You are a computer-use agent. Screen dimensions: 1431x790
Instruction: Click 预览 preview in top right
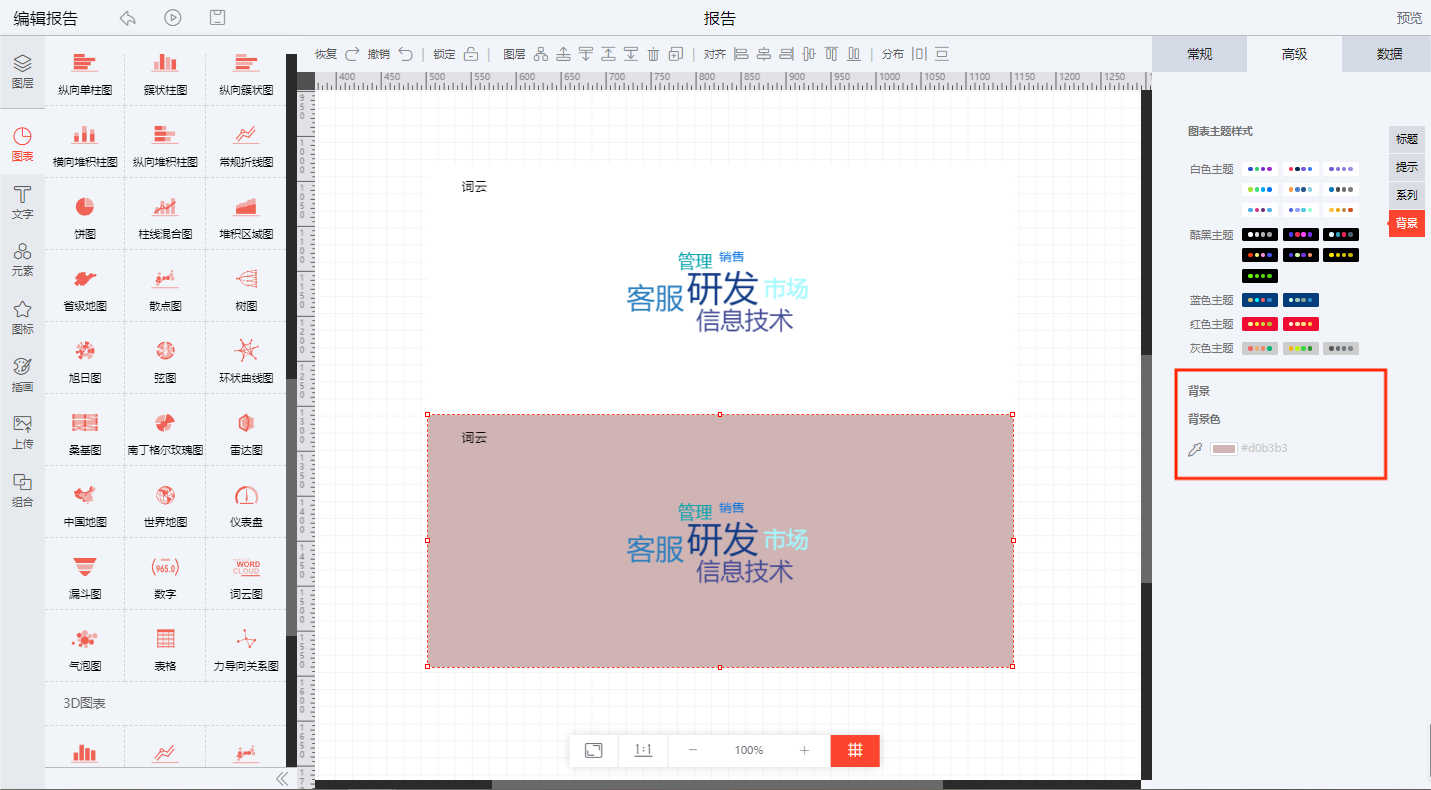pos(1409,18)
